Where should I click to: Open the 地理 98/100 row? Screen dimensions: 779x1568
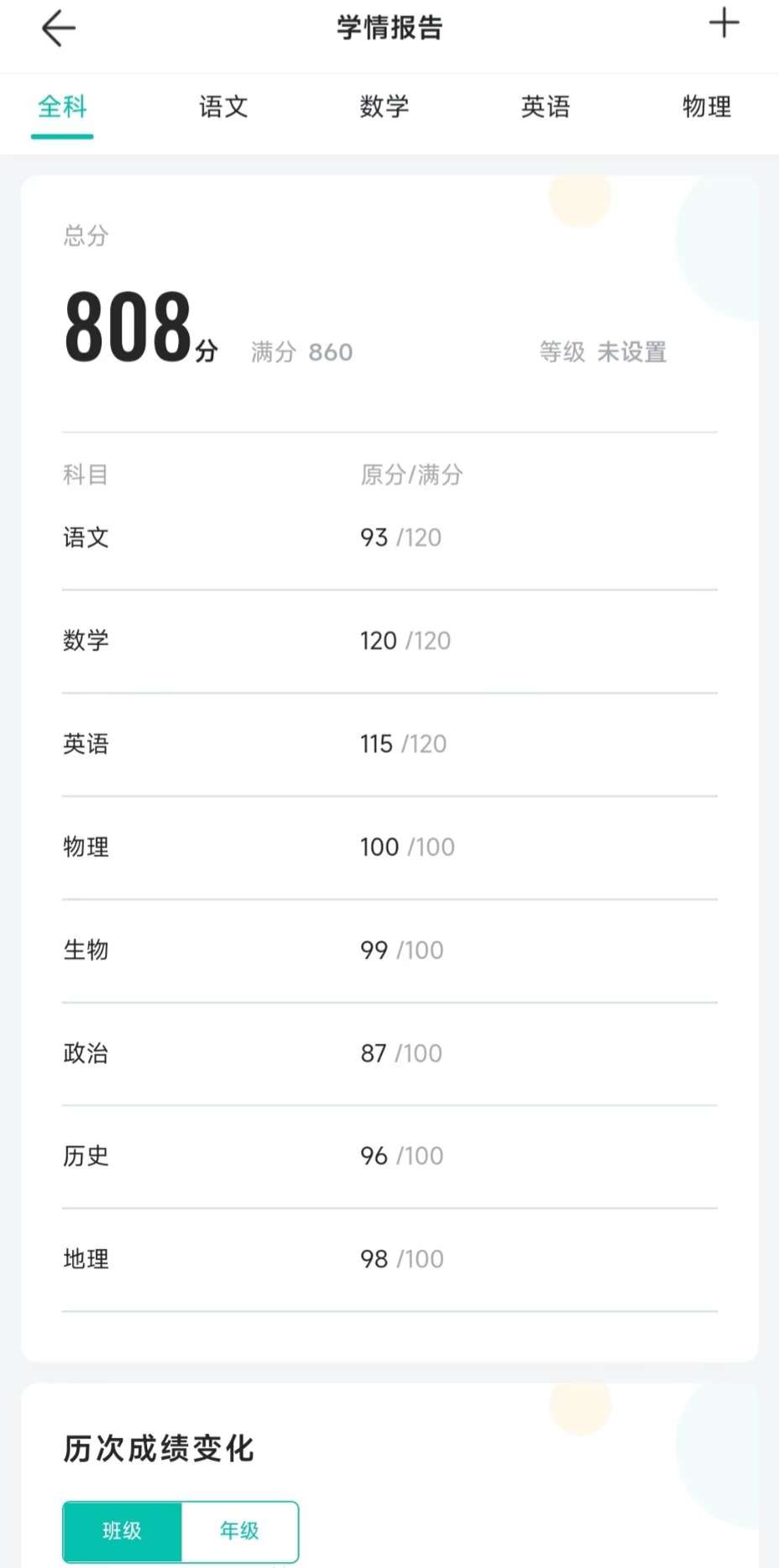(389, 1259)
